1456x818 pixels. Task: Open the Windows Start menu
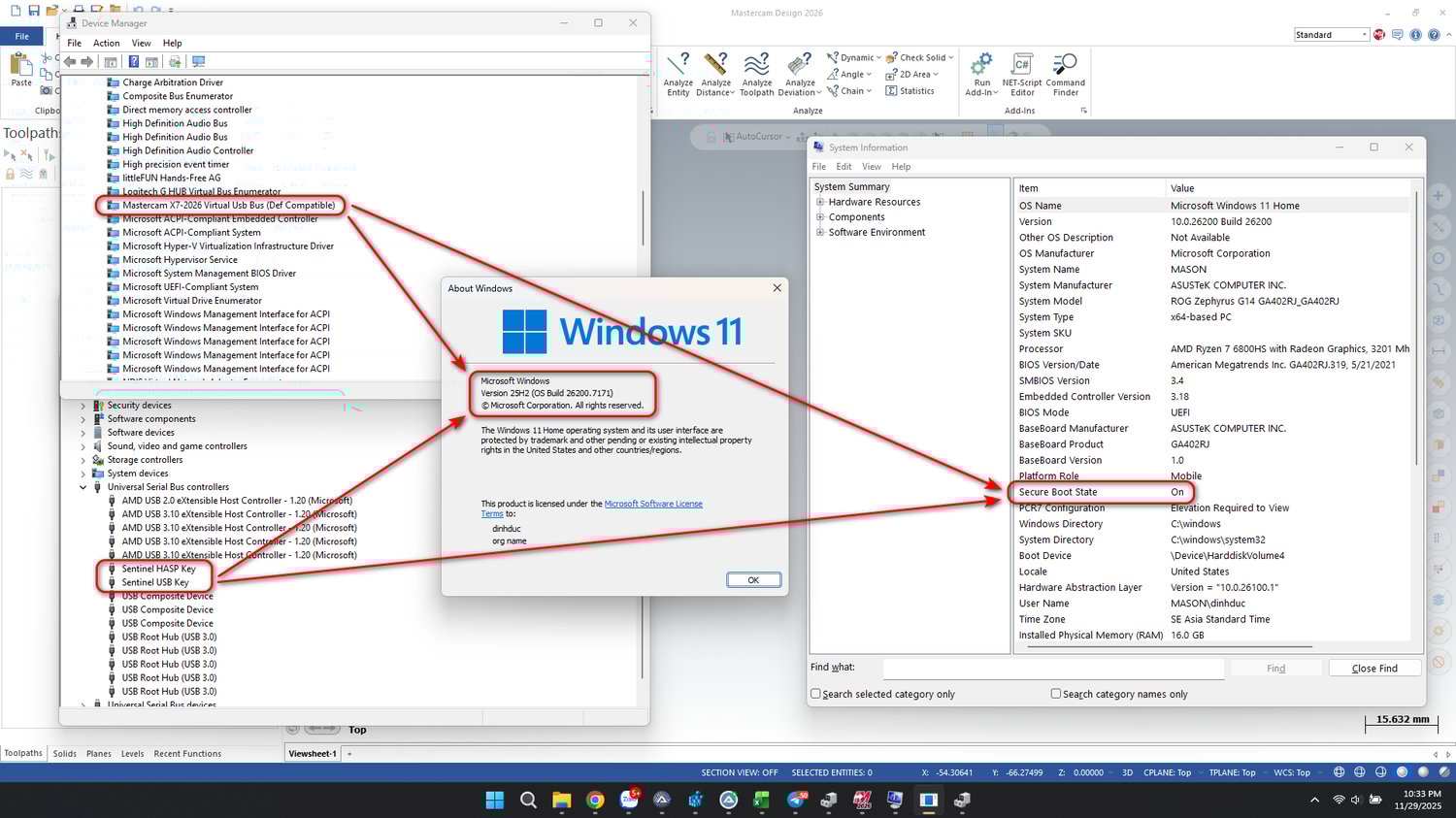point(495,800)
